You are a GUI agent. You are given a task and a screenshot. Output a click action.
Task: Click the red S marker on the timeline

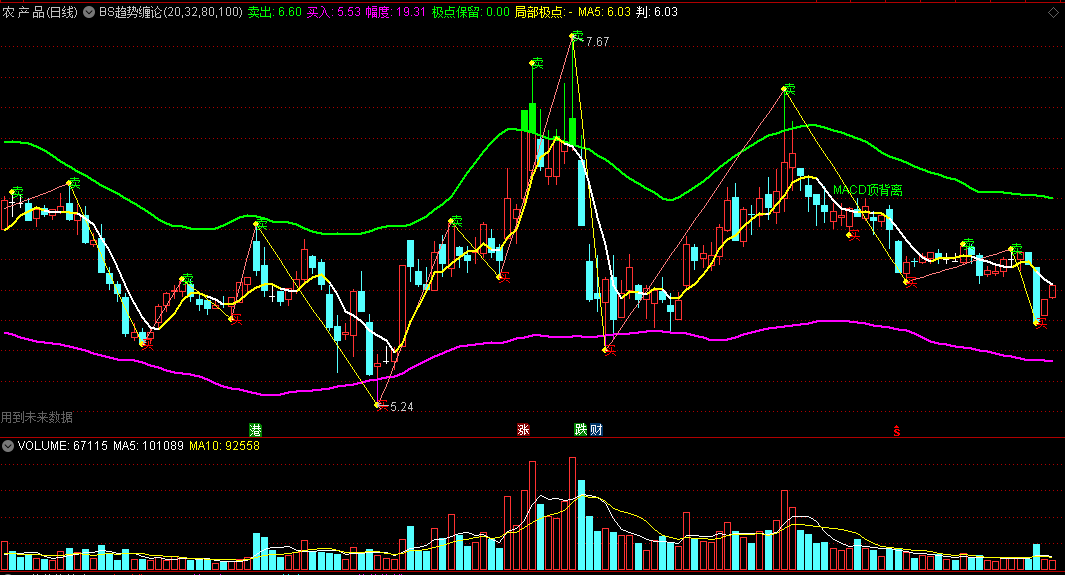[897, 430]
